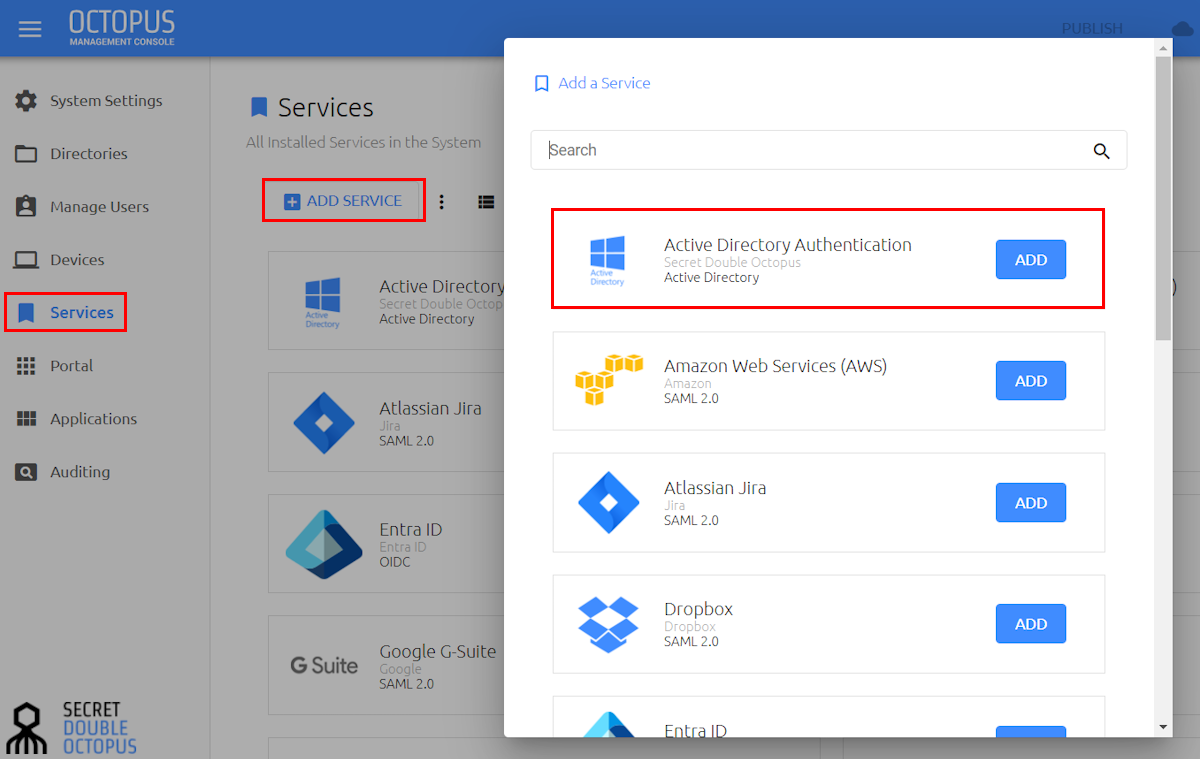Click the Search field in Add a Service dialog
The image size is (1200, 759).
[x=828, y=150]
